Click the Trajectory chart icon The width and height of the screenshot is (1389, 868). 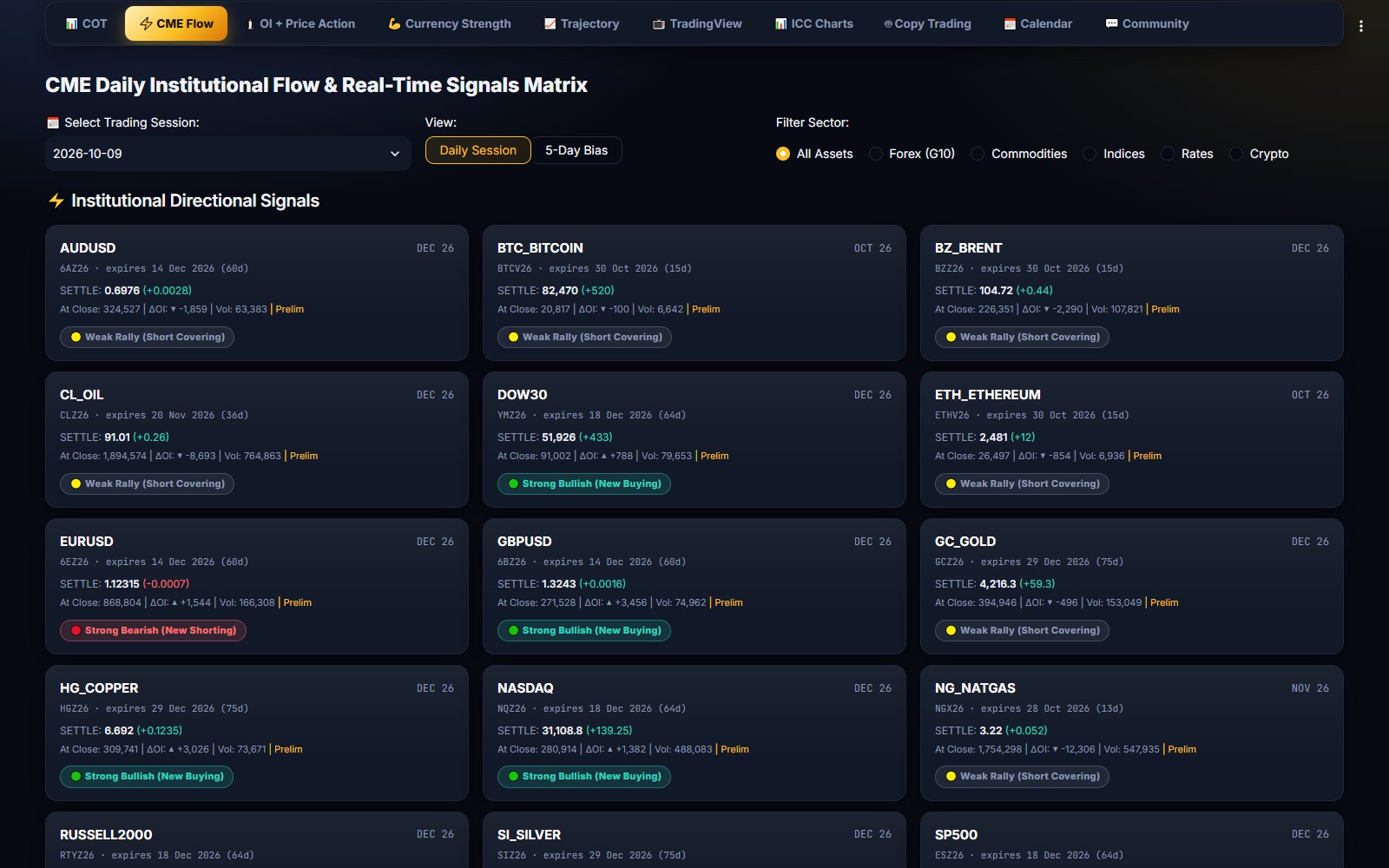click(x=550, y=24)
